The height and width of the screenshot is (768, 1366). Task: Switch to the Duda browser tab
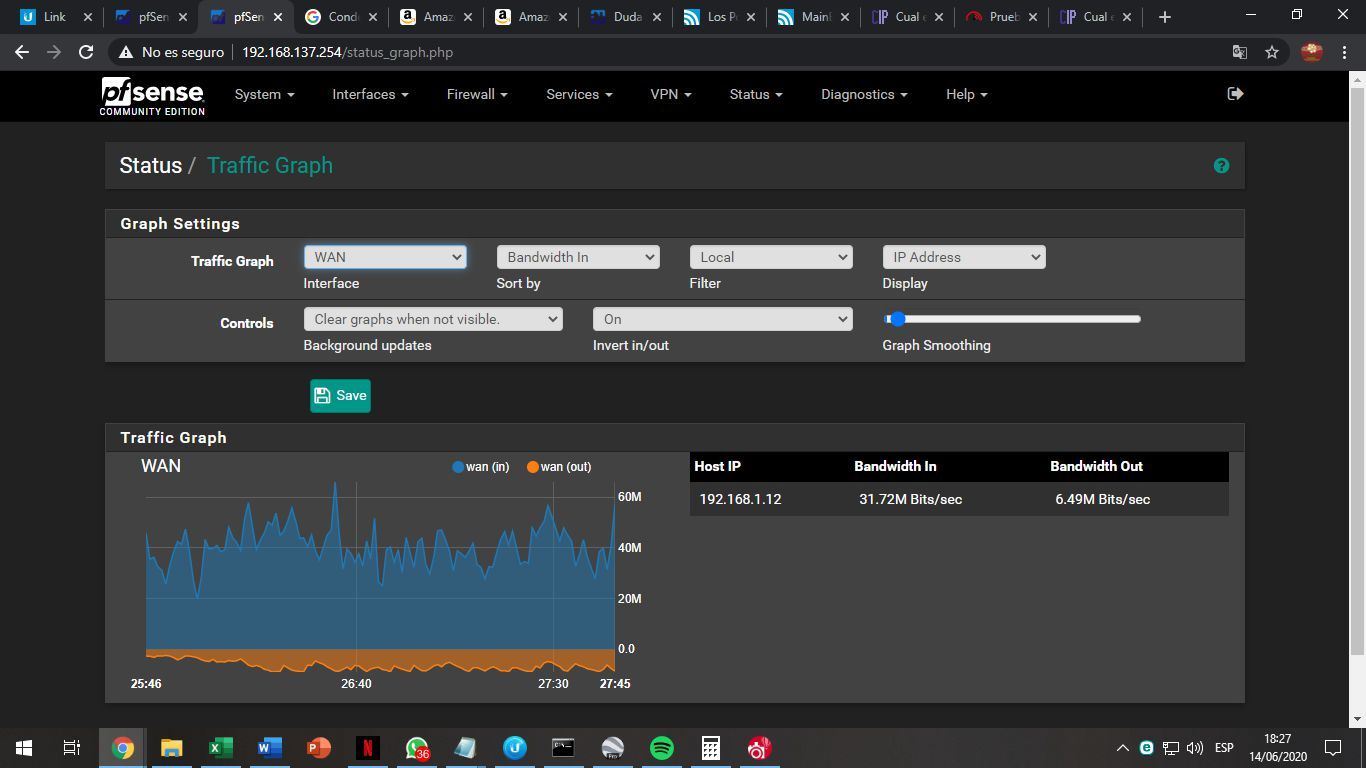coord(625,17)
